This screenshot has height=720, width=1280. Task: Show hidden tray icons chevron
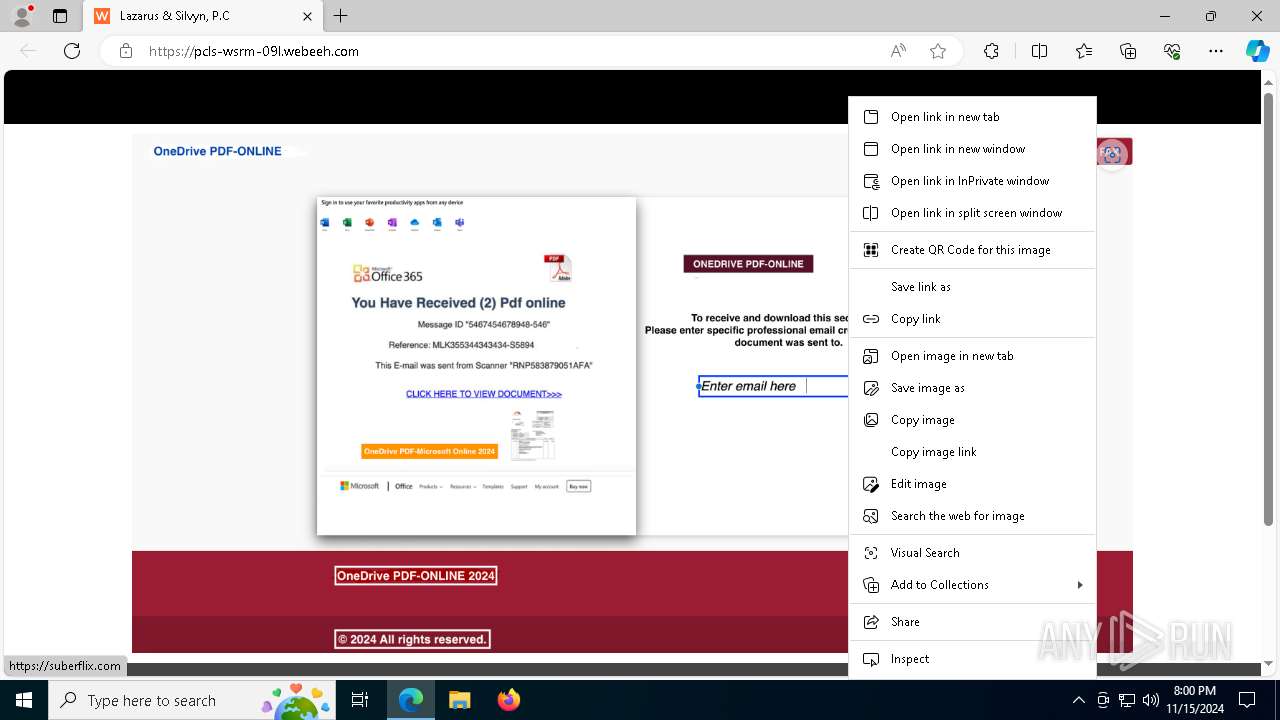[x=1078, y=700]
